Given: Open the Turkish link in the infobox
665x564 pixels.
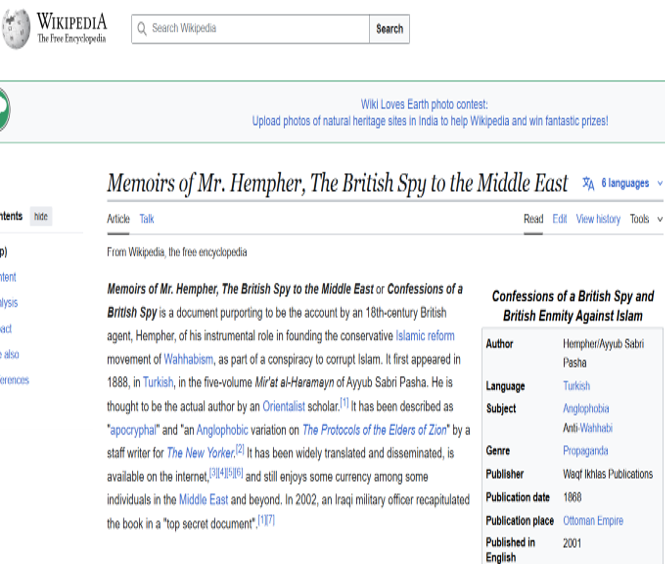Looking at the screenshot, I should (x=576, y=386).
